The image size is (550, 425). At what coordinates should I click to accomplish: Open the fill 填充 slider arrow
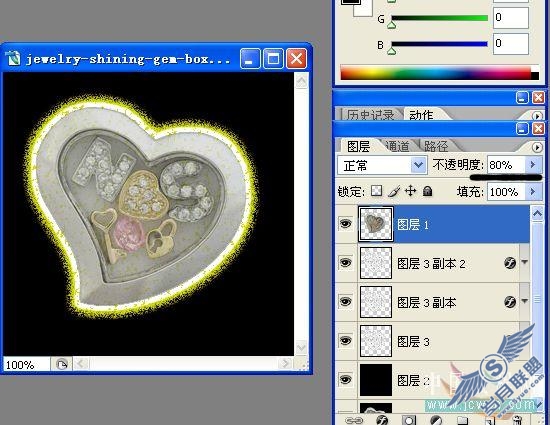tap(533, 191)
